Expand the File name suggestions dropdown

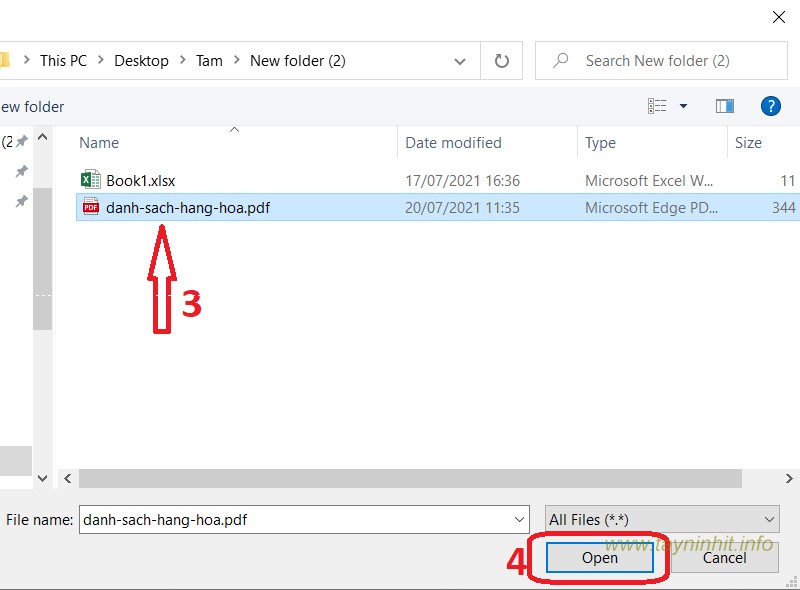coord(520,519)
